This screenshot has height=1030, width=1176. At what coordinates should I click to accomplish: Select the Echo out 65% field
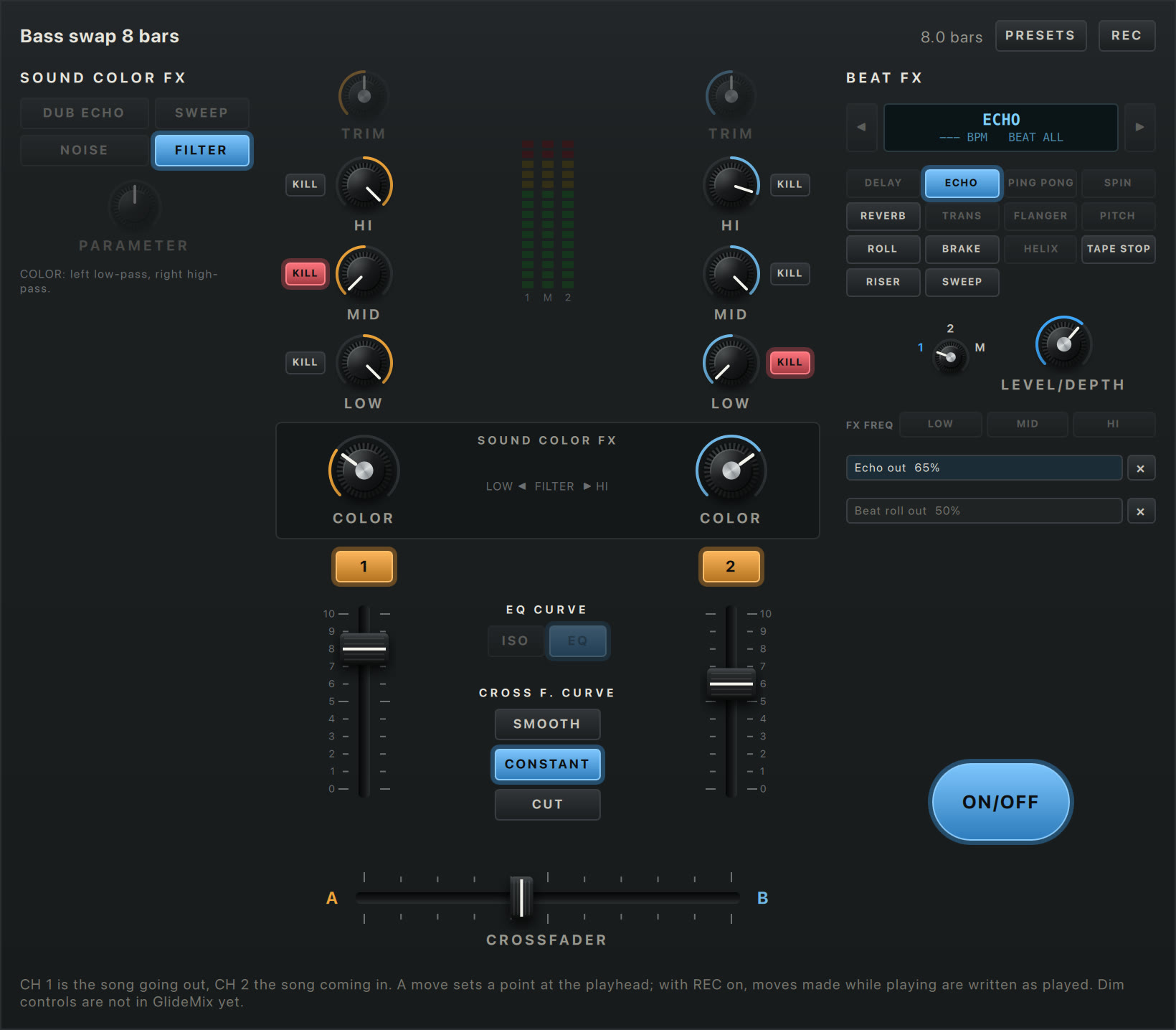pyautogui.click(x=984, y=468)
